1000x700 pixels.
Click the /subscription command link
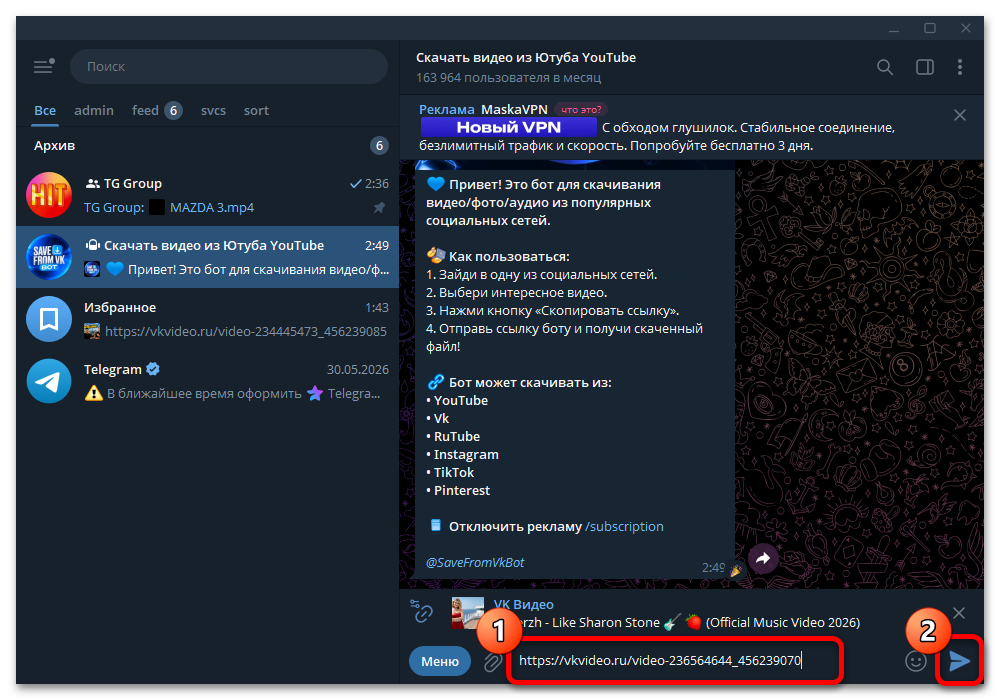[624, 527]
